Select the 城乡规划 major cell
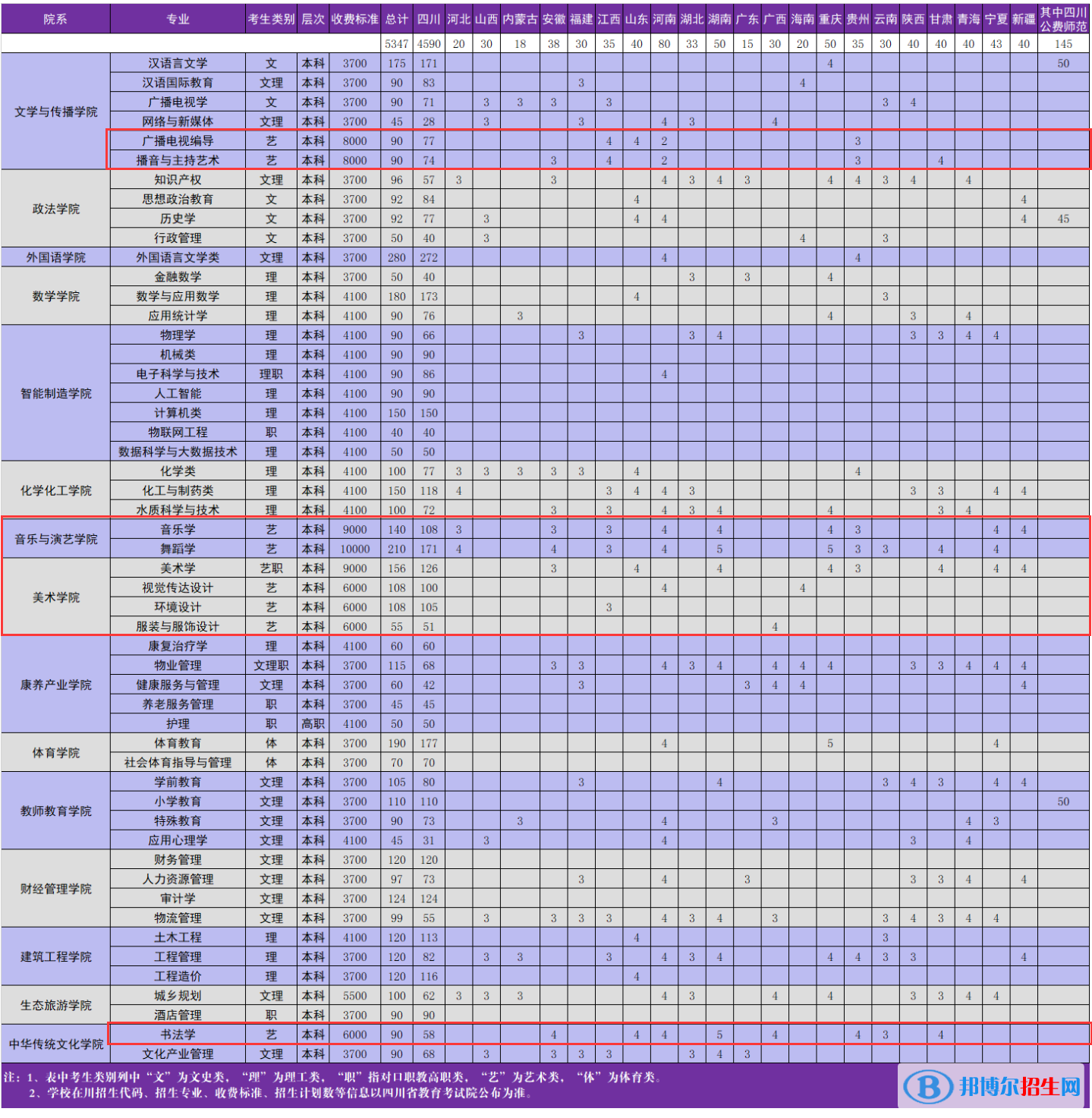The width and height of the screenshot is (1092, 1118). pyautogui.click(x=178, y=996)
